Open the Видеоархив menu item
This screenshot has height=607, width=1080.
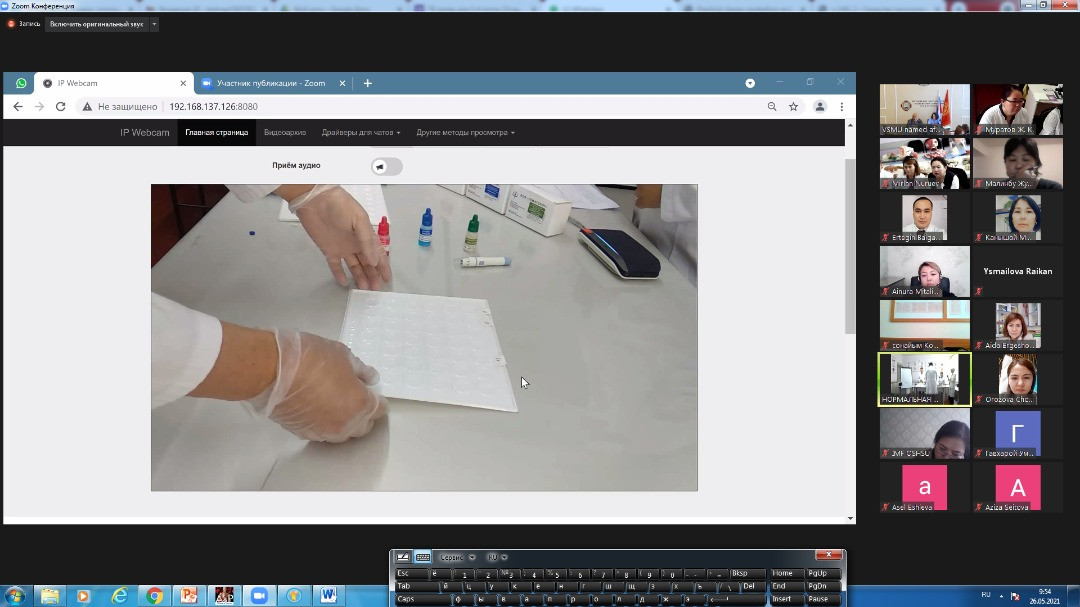coord(285,132)
